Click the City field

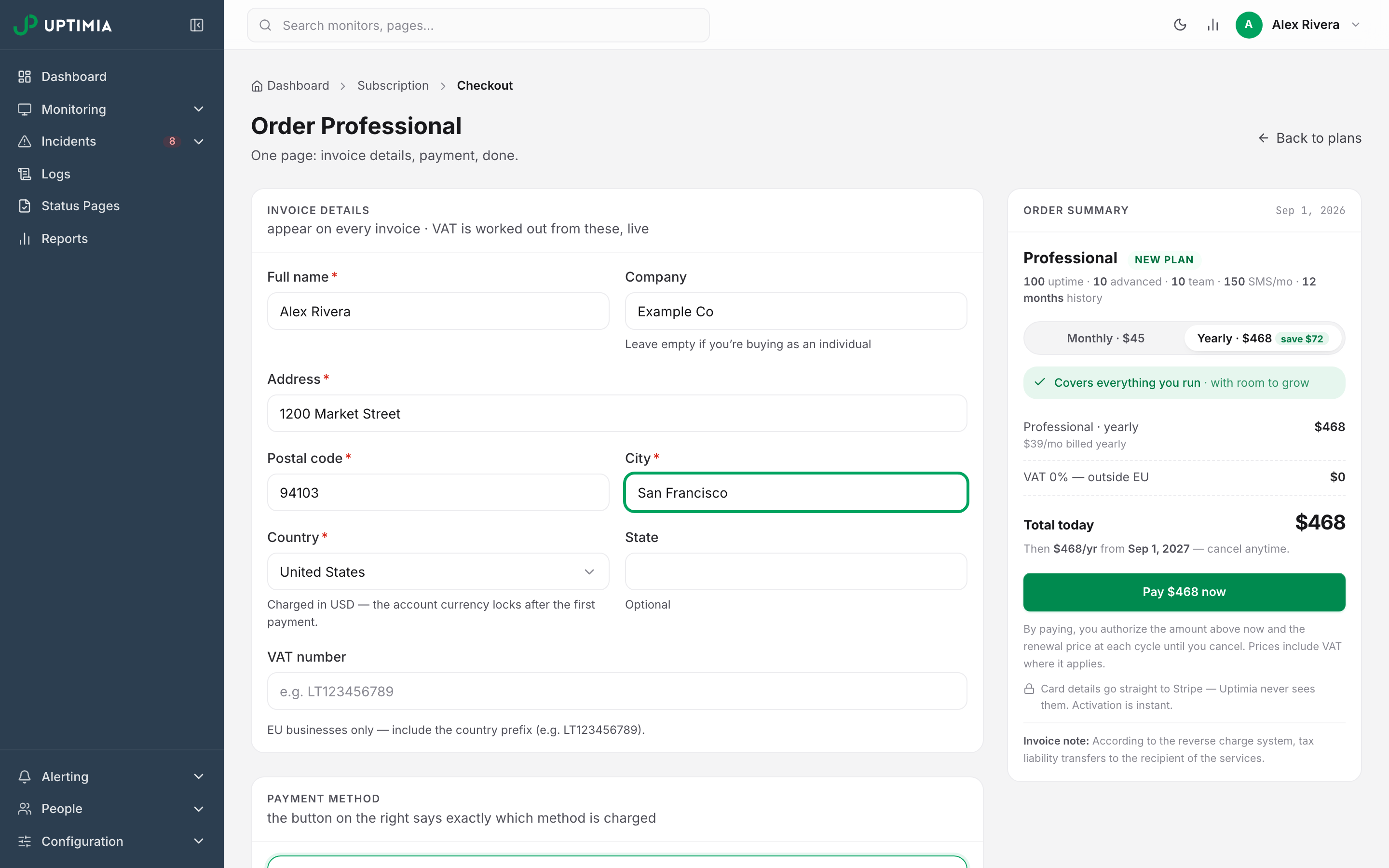(795, 492)
